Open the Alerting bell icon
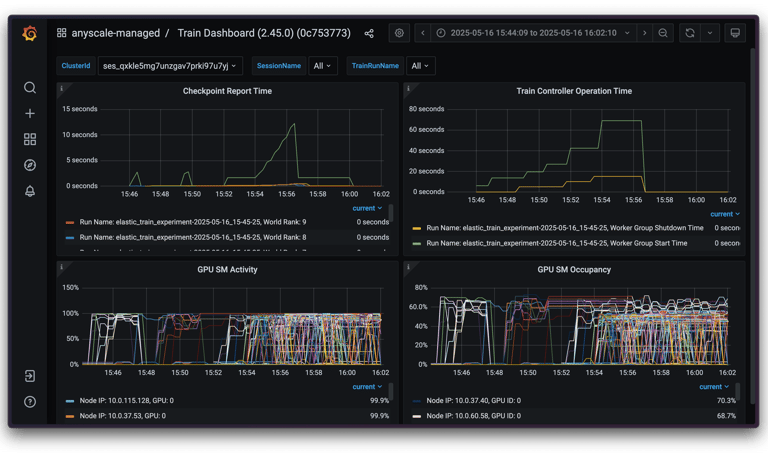 click(x=30, y=191)
